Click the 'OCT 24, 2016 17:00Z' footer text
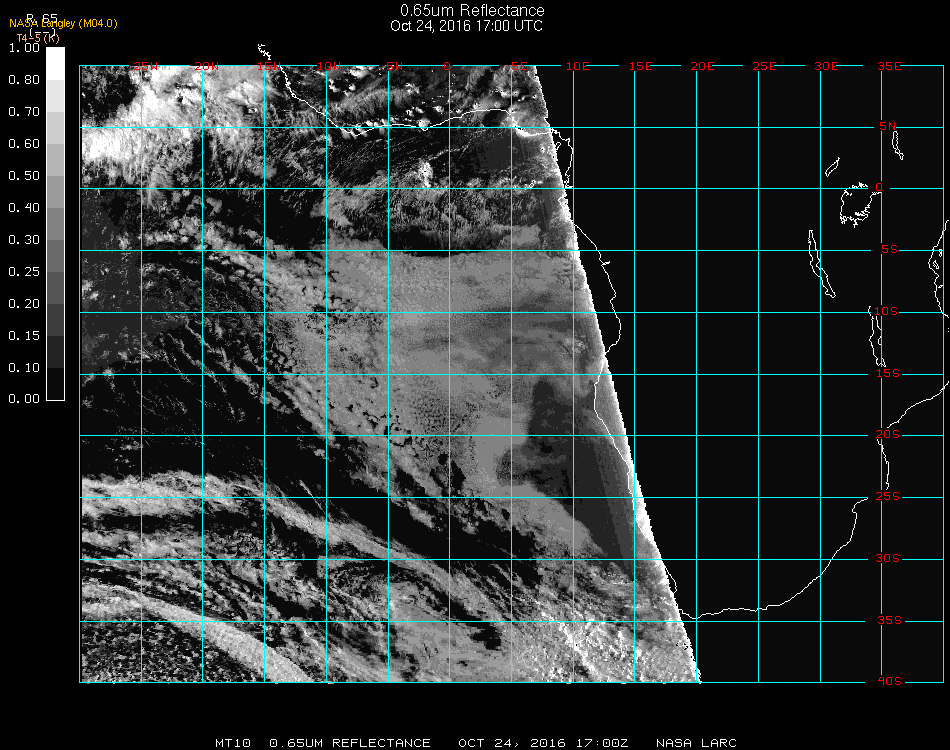Viewport: 950px width, 750px height. [x=543, y=743]
